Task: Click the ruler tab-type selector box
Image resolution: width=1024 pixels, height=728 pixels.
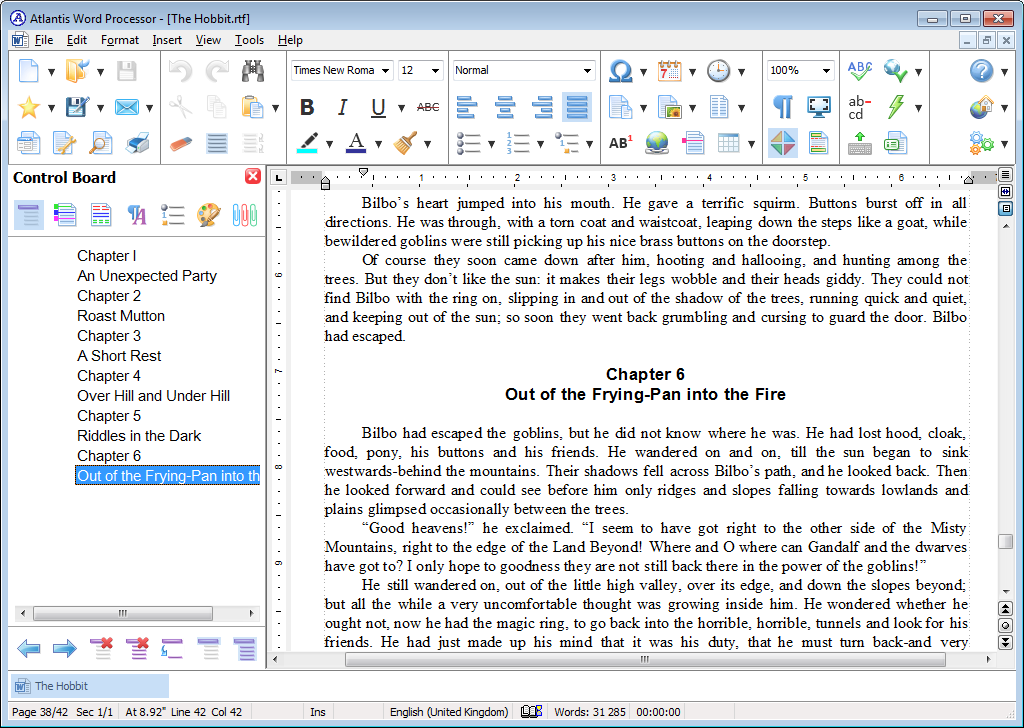Action: pos(279,177)
